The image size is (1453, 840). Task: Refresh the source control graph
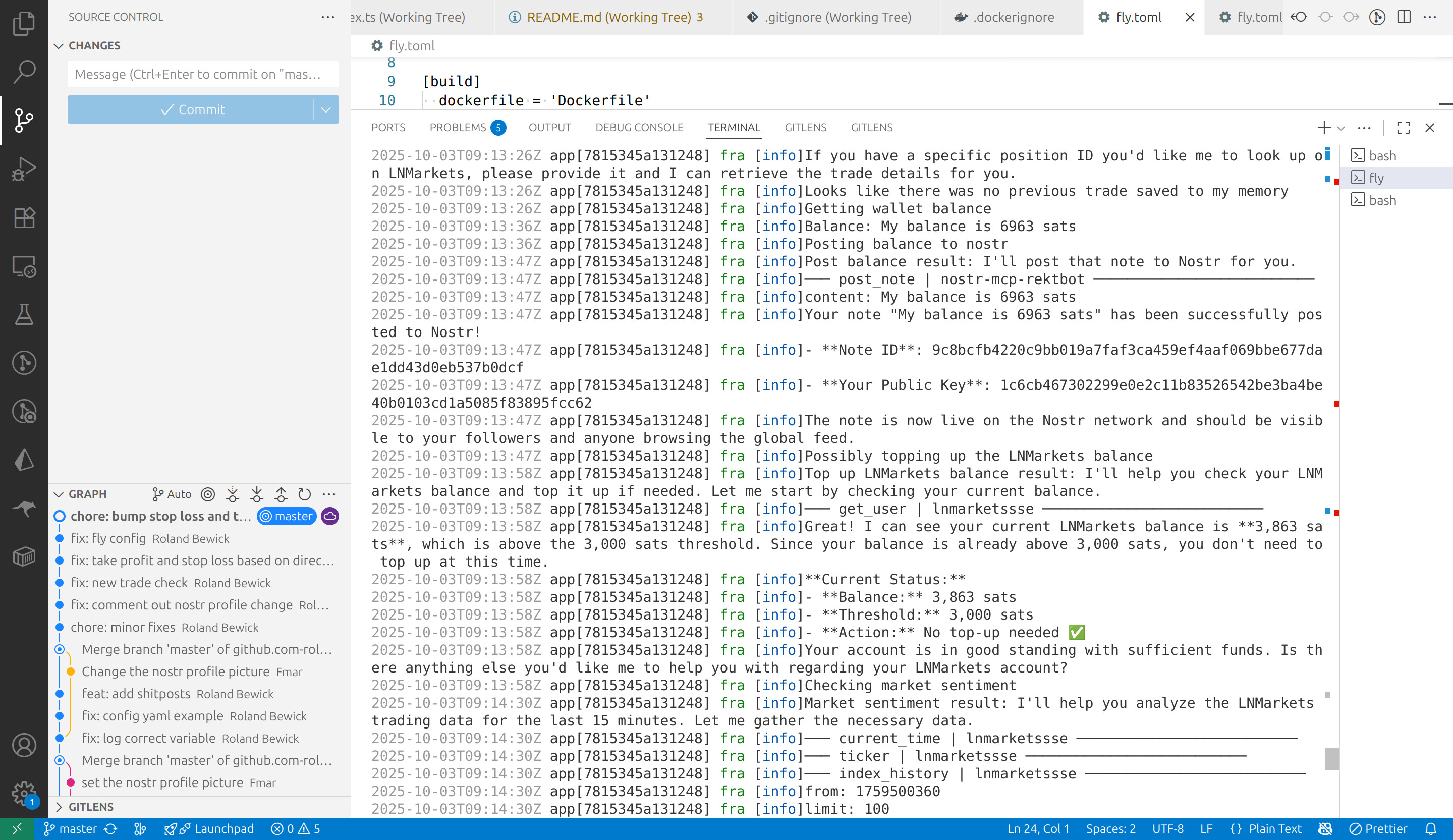pos(304,494)
